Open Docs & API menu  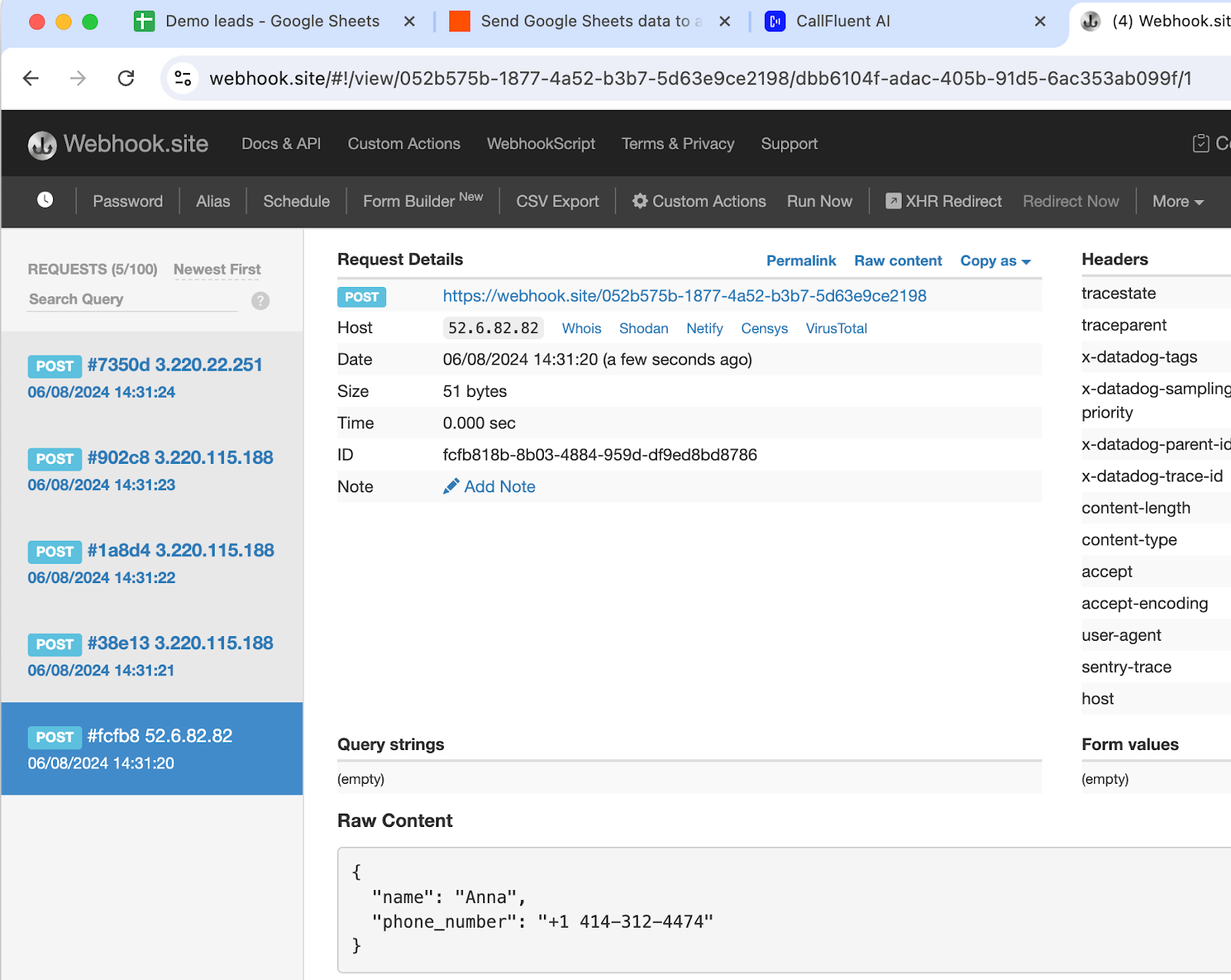click(x=281, y=144)
